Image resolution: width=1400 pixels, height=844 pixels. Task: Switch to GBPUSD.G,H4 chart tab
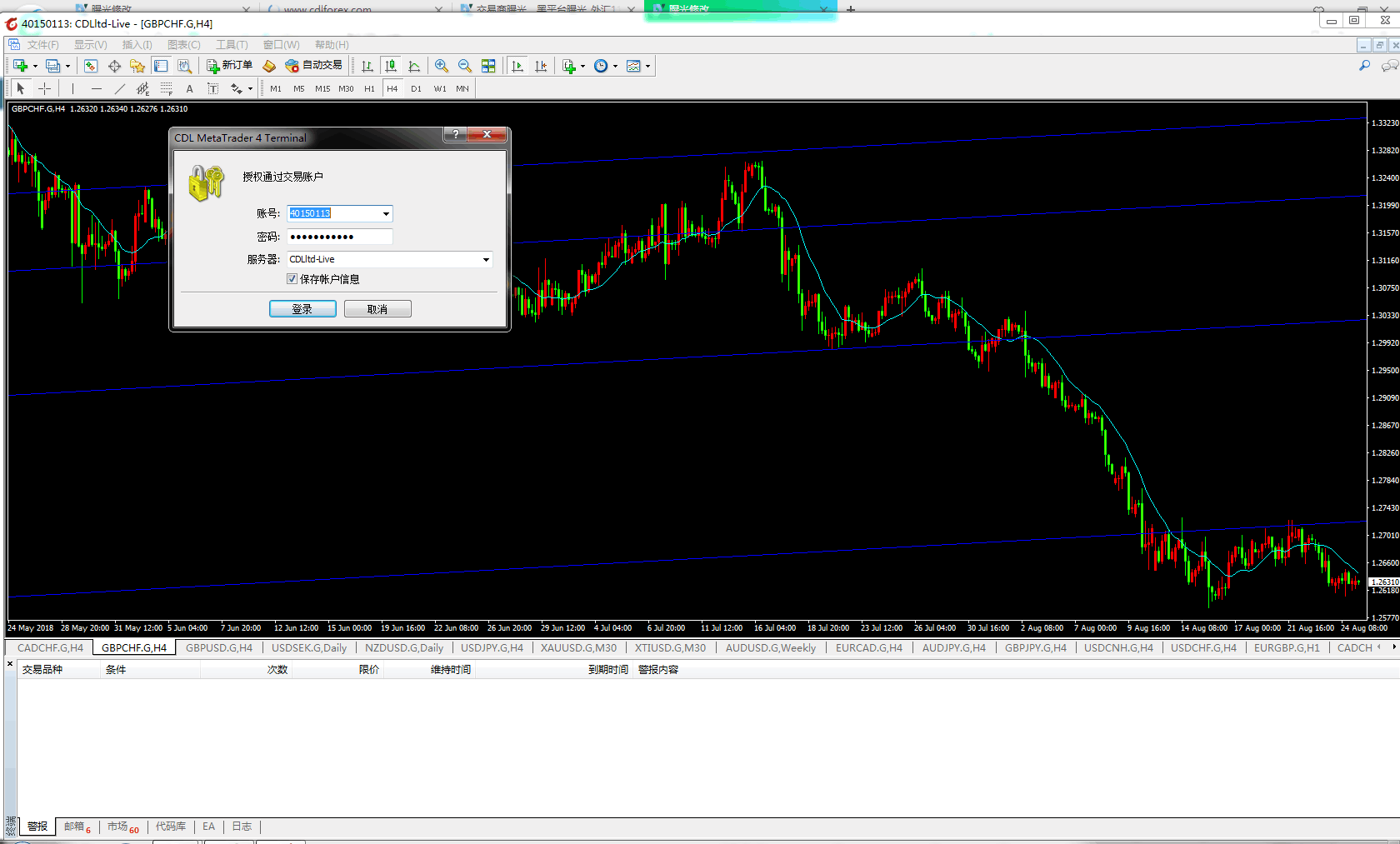[x=219, y=648]
